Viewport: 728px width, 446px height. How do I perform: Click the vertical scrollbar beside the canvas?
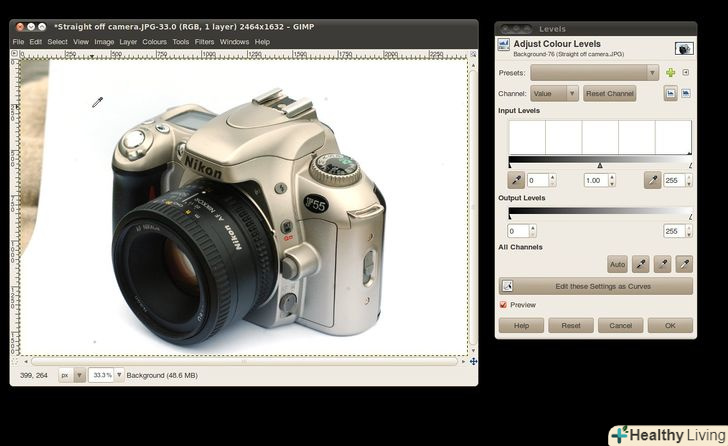pos(473,207)
